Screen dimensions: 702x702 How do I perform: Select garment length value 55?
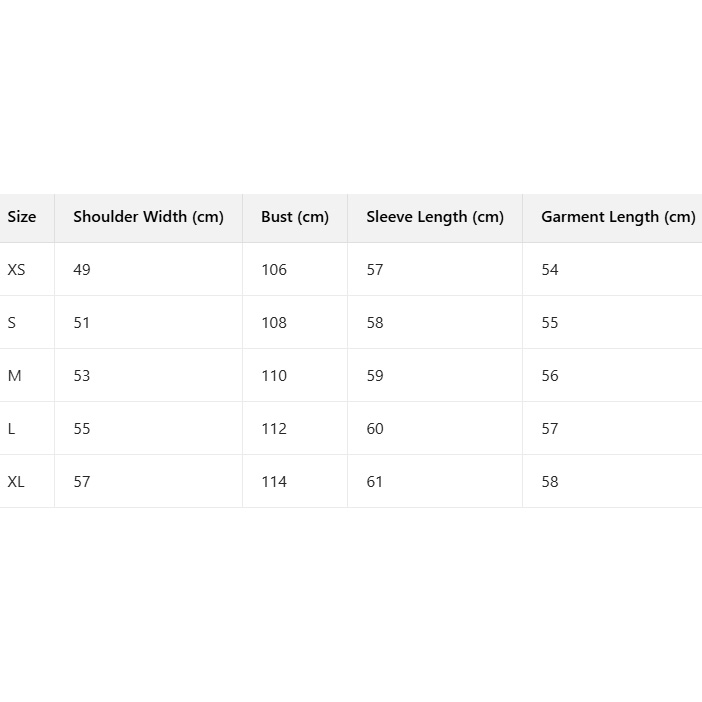click(x=550, y=323)
